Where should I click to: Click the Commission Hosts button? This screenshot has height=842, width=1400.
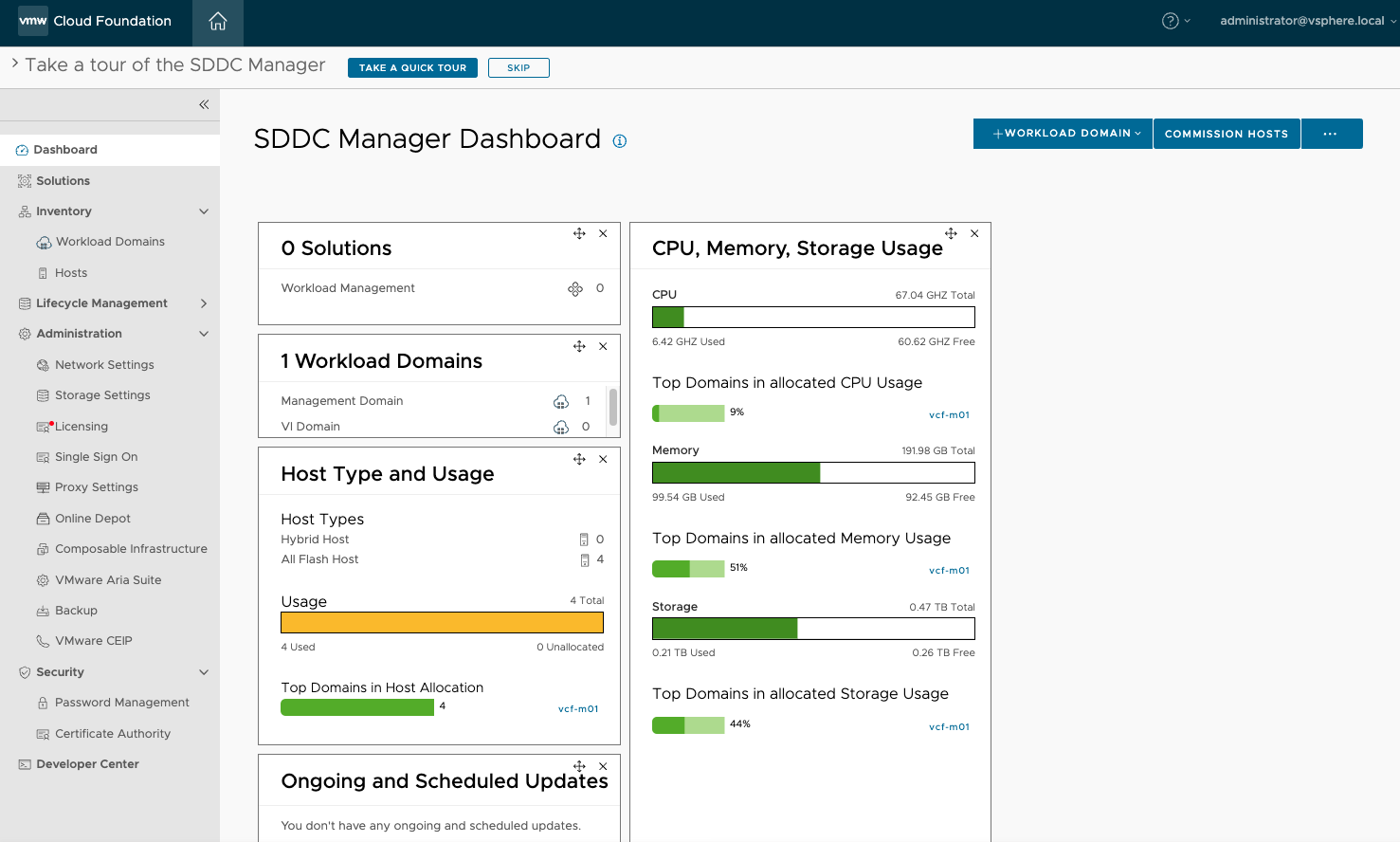[x=1227, y=134]
